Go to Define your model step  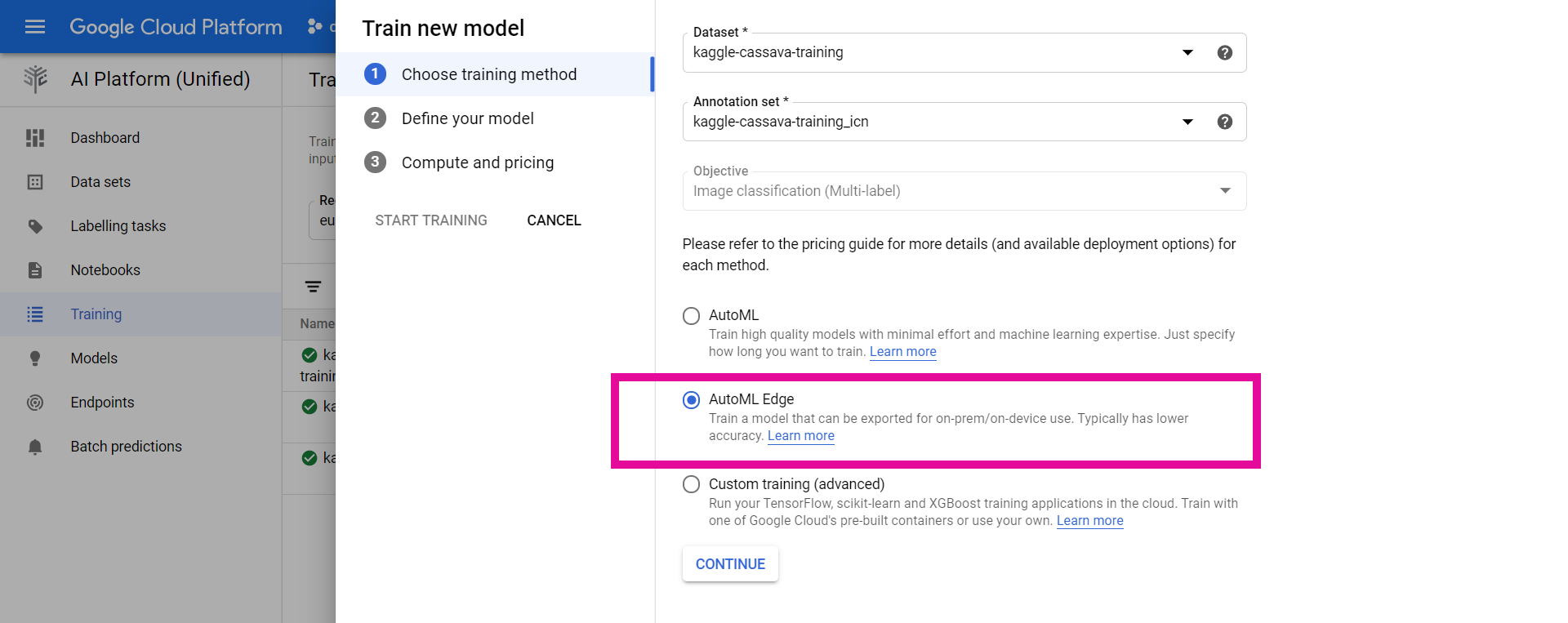pos(467,118)
